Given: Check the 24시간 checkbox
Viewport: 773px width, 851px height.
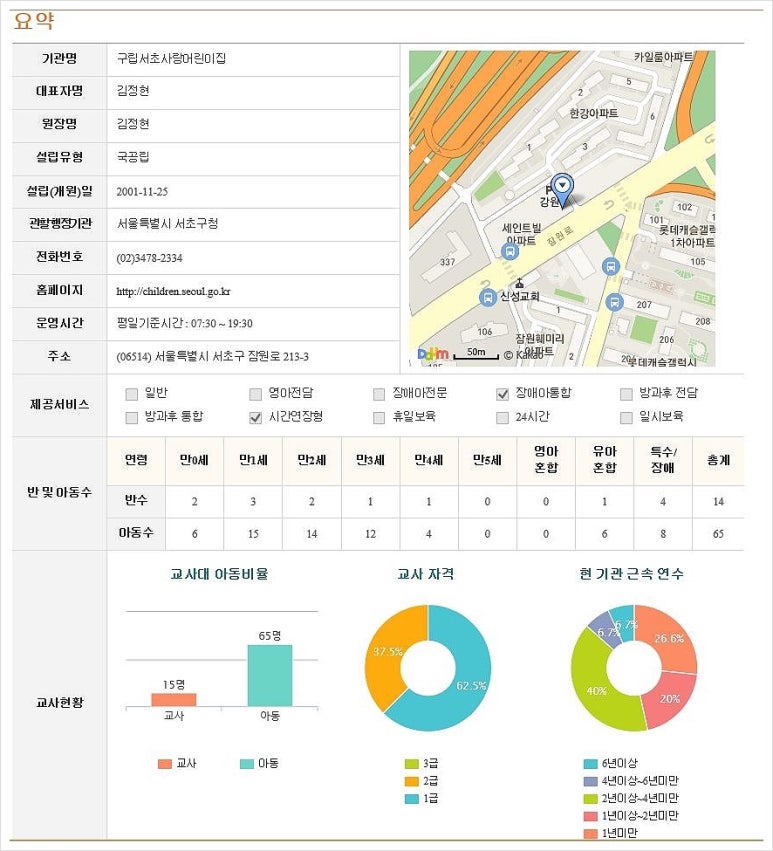Looking at the screenshot, I should point(503,417).
